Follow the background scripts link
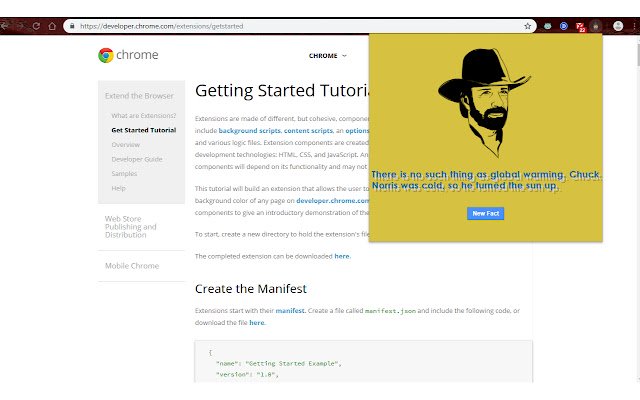 (249, 131)
